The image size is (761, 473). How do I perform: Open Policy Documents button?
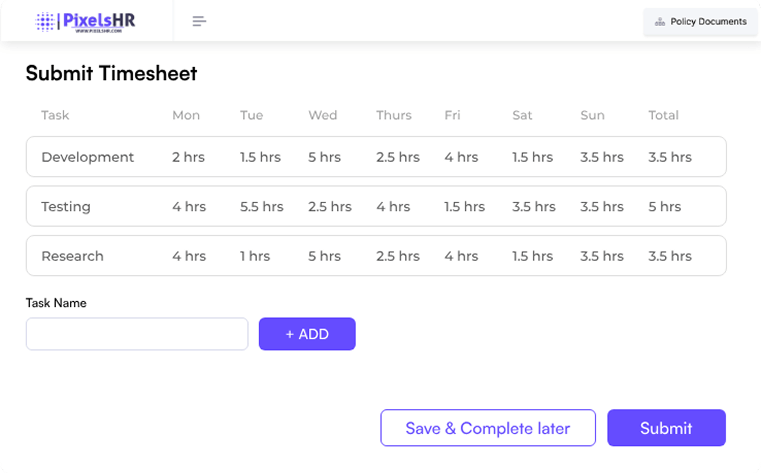700,21
